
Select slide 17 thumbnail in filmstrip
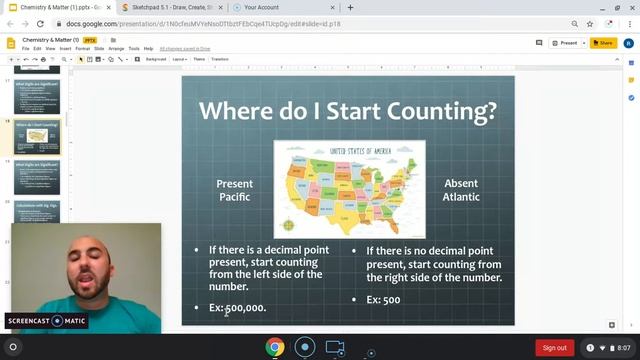(37, 97)
